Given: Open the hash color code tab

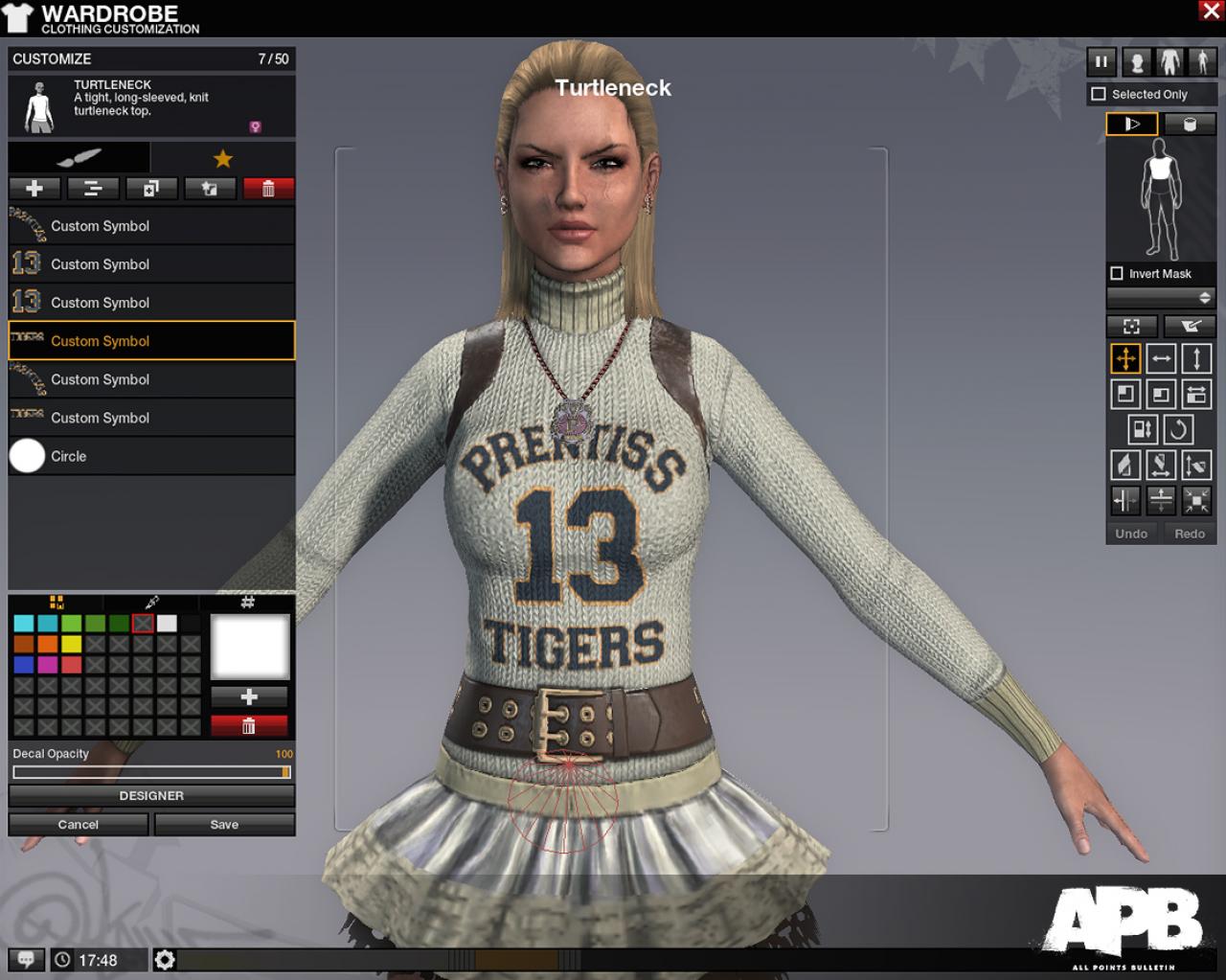Looking at the screenshot, I should point(247,602).
